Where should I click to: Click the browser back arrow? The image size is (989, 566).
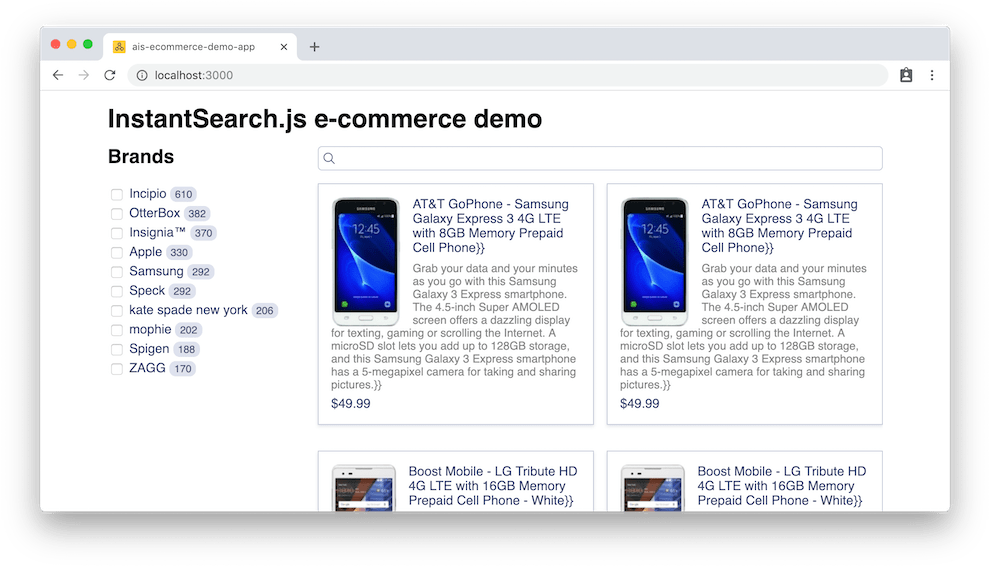pyautogui.click(x=58, y=75)
